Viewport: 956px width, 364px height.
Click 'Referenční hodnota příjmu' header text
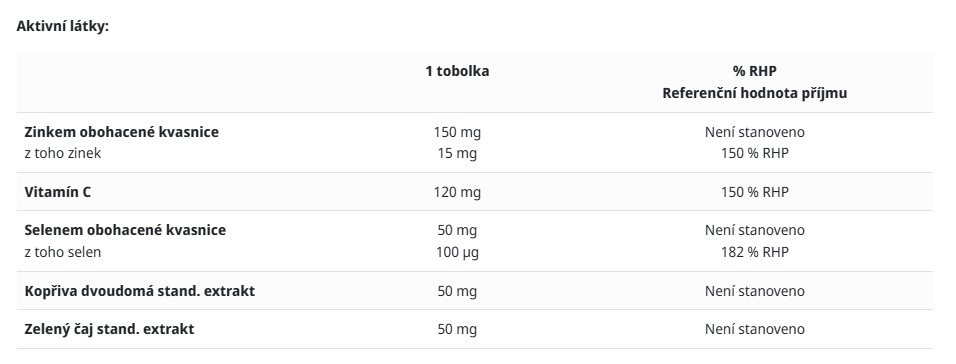[x=755, y=94]
